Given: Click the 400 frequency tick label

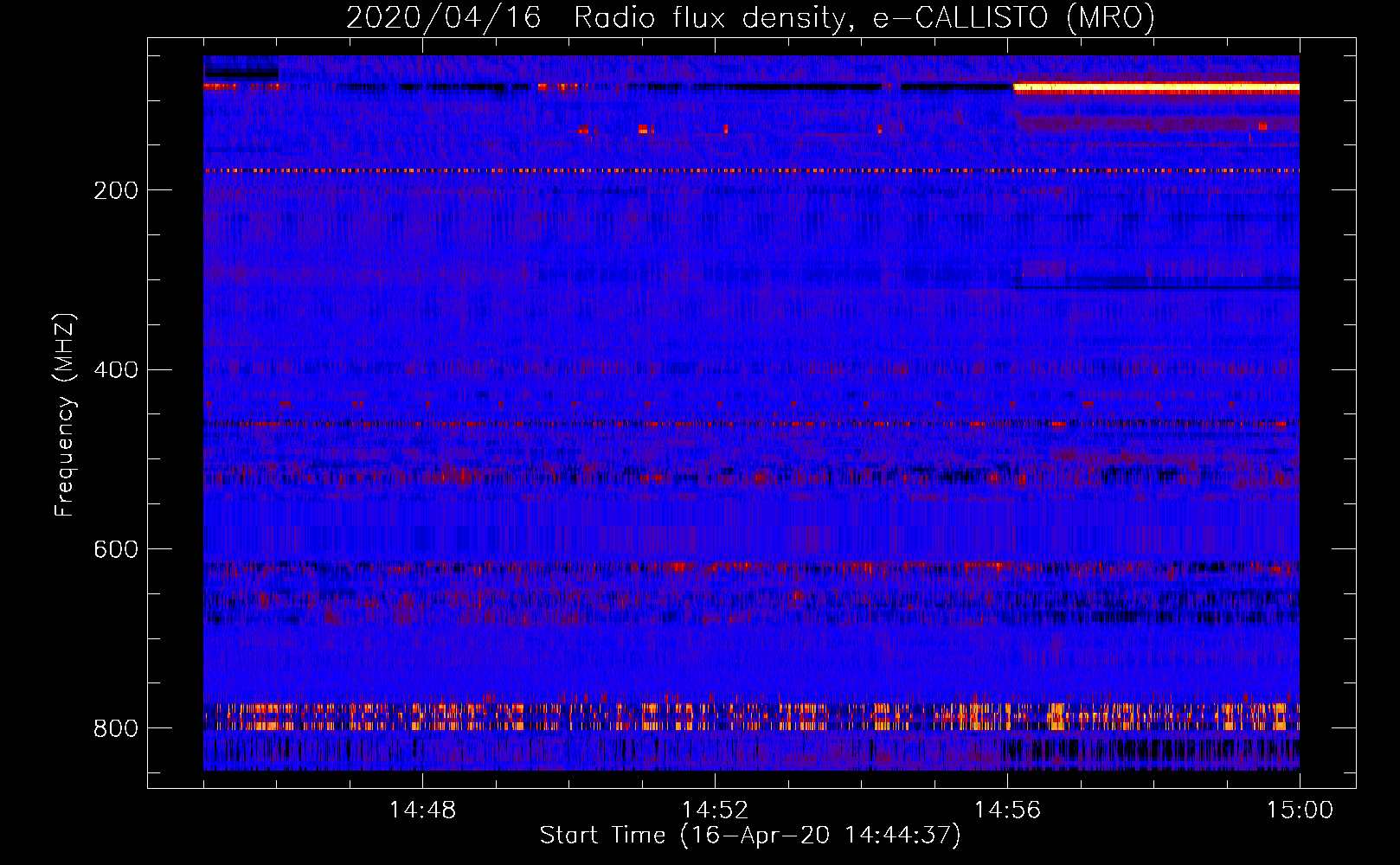Looking at the screenshot, I should click(115, 370).
